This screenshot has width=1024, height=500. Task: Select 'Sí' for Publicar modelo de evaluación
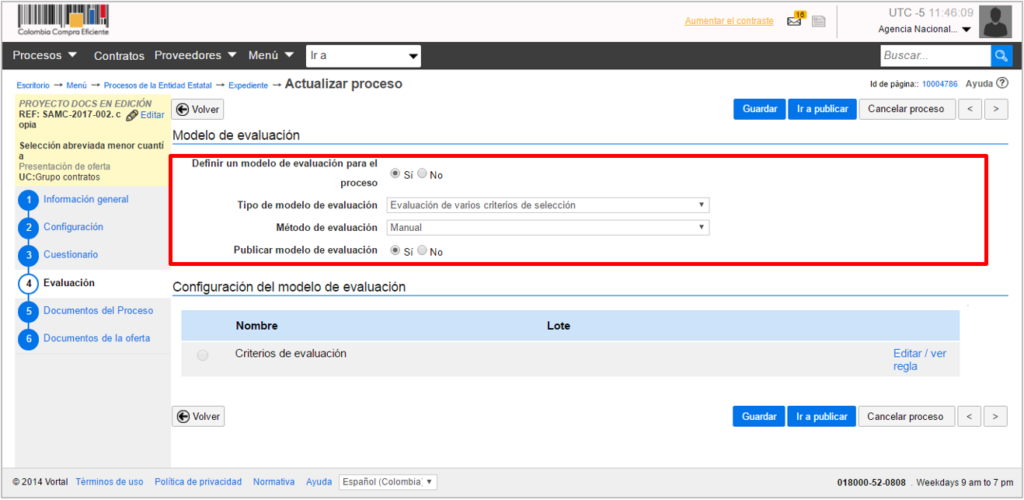coord(394,251)
